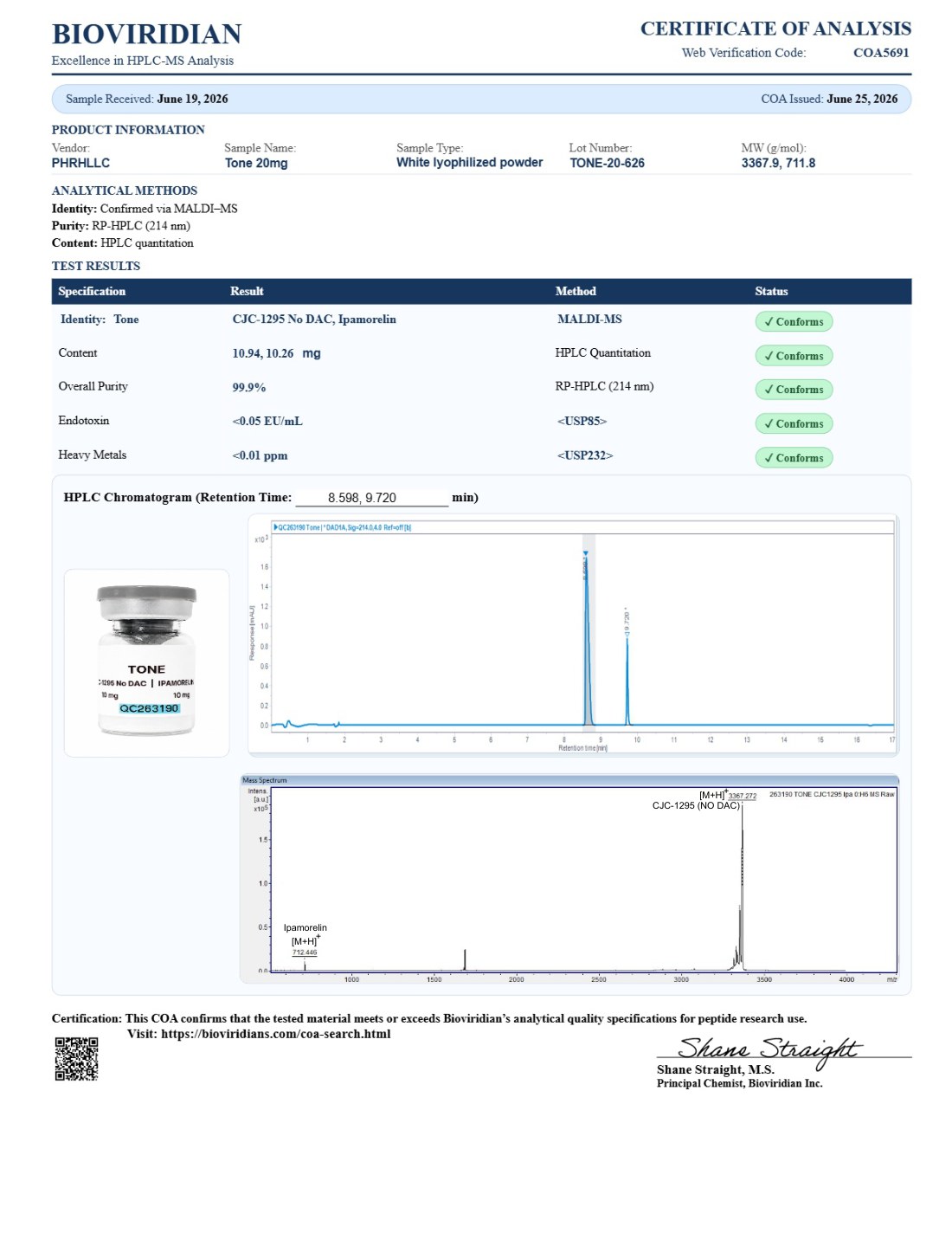Click the Overall Purity Conforms badge
The image size is (952, 1233).
794,390
